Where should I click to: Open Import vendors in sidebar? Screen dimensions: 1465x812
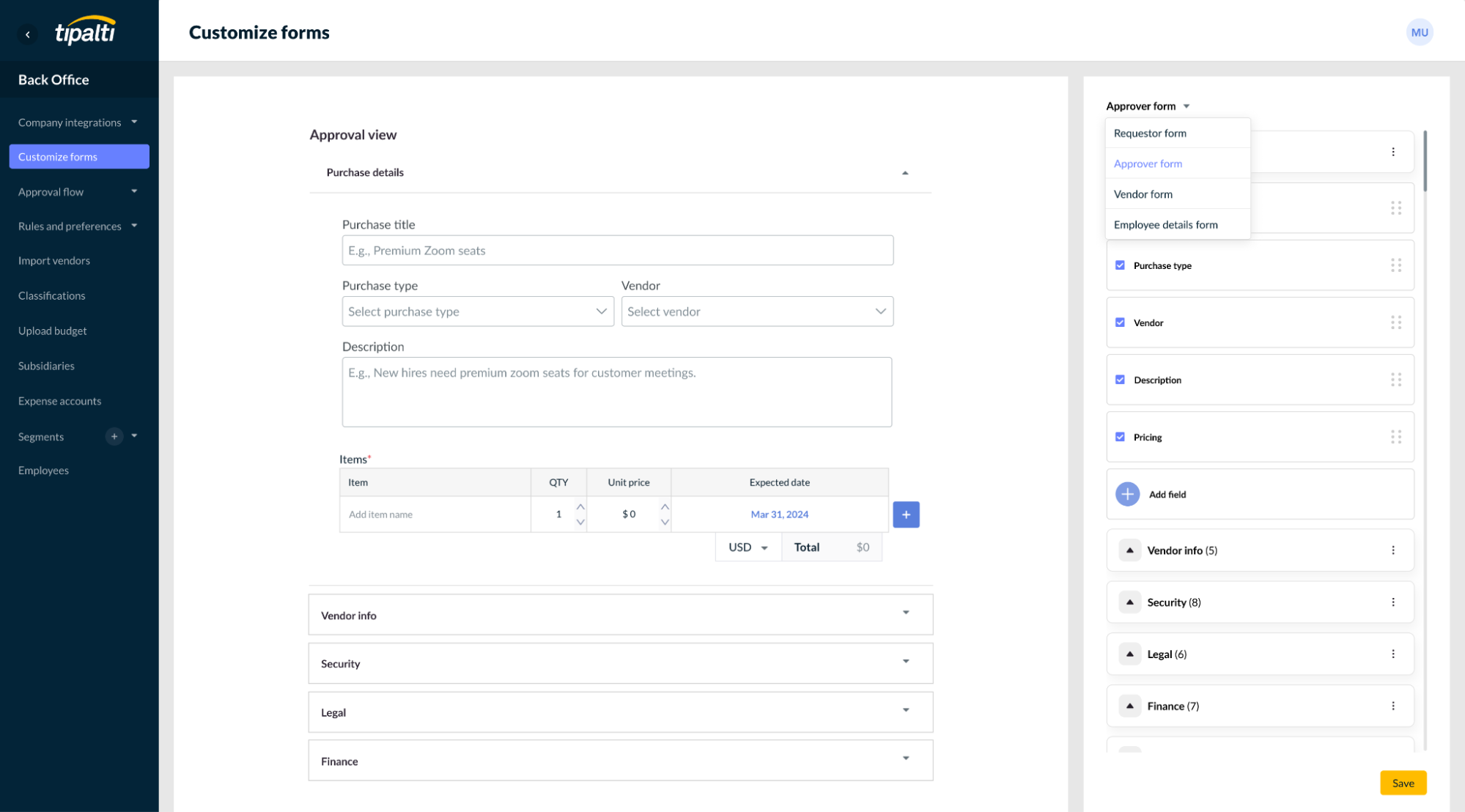point(54,261)
